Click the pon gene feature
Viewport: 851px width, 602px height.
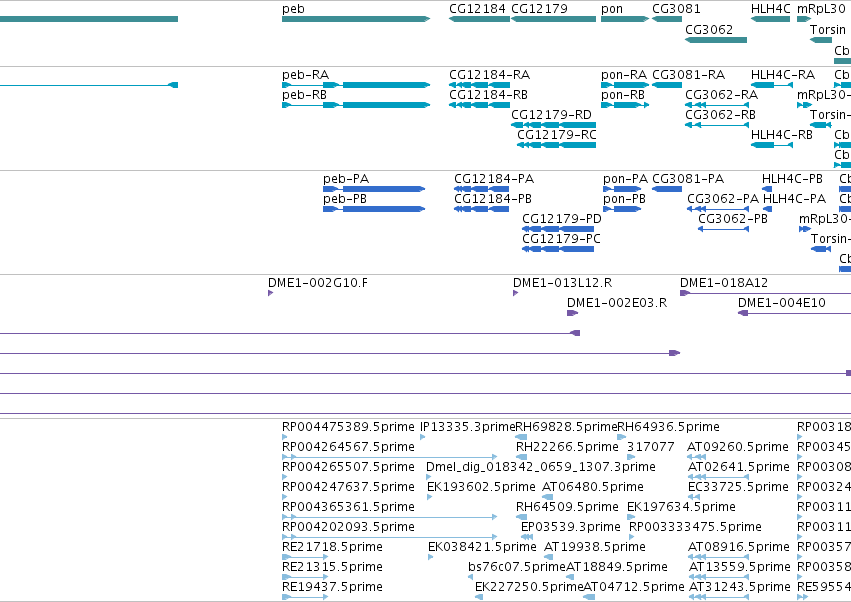[625, 19]
